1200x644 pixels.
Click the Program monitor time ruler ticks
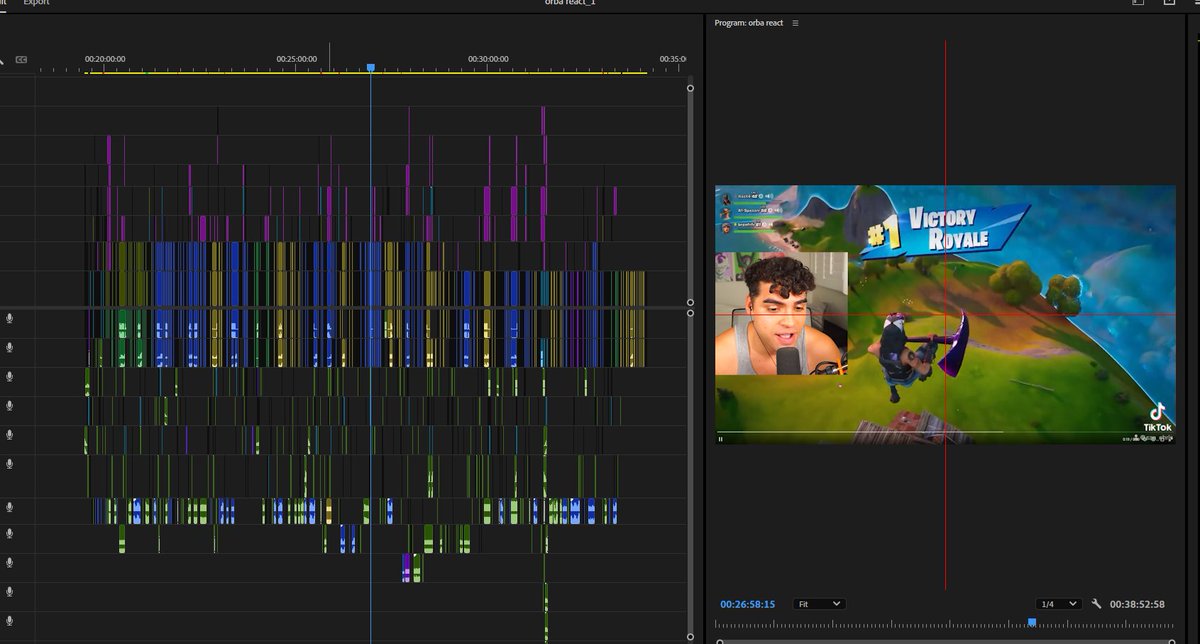pyautogui.click(x=945, y=624)
